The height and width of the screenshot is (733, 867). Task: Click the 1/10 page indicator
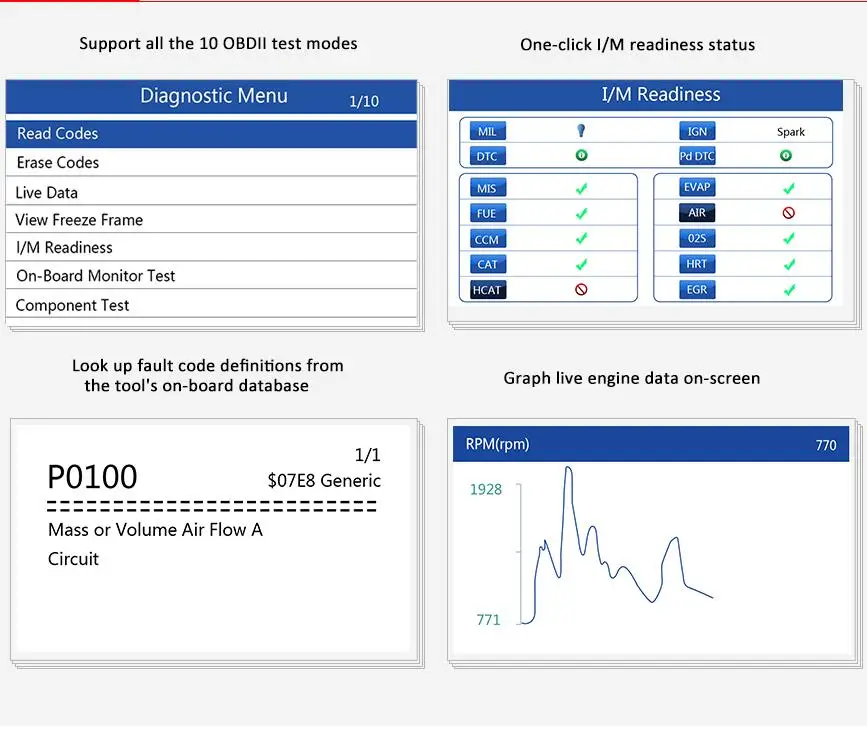click(x=364, y=101)
